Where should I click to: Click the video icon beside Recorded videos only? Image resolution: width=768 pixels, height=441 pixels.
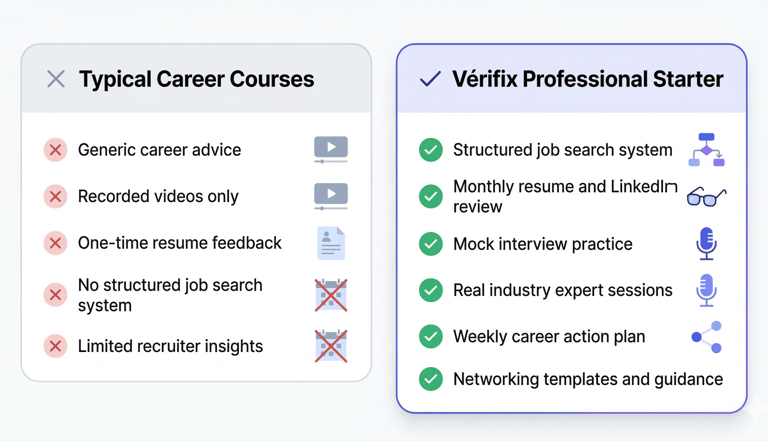point(331,196)
